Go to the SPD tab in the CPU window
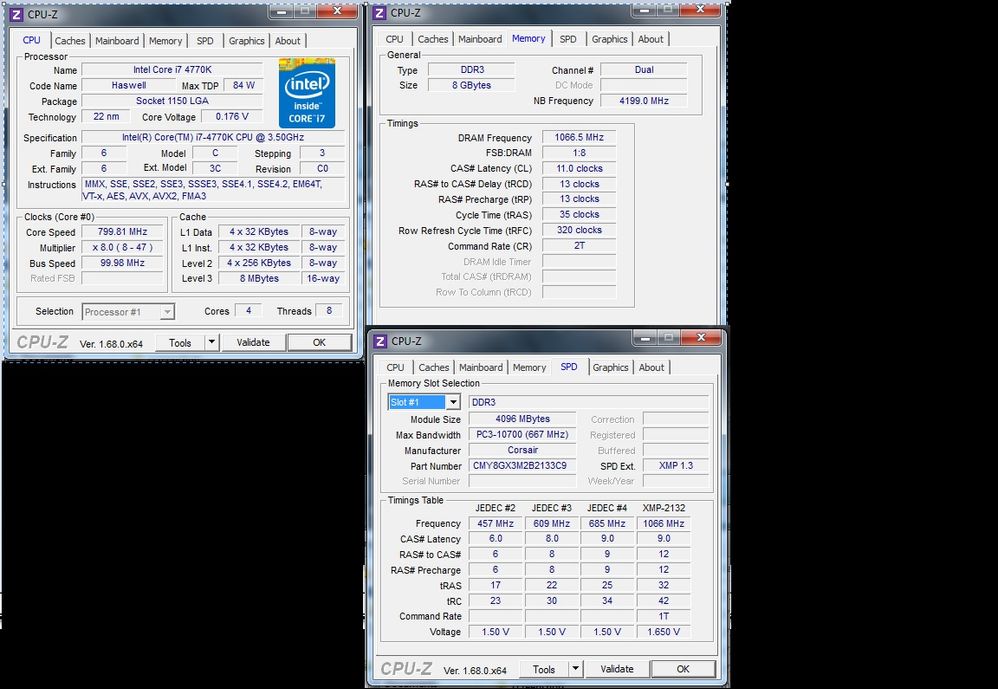 click(205, 41)
